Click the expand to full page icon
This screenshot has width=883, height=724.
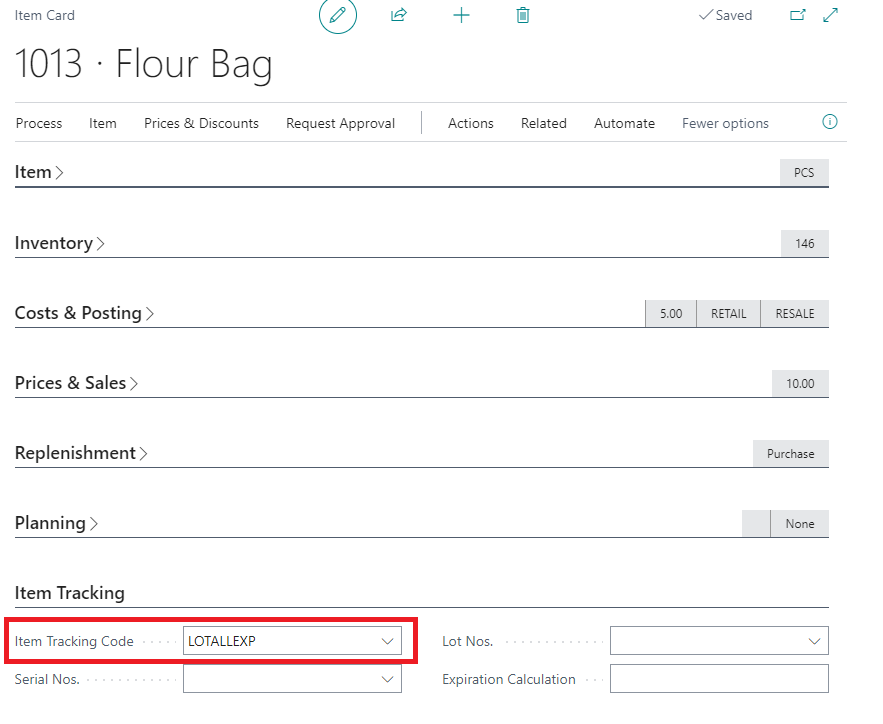click(x=831, y=15)
